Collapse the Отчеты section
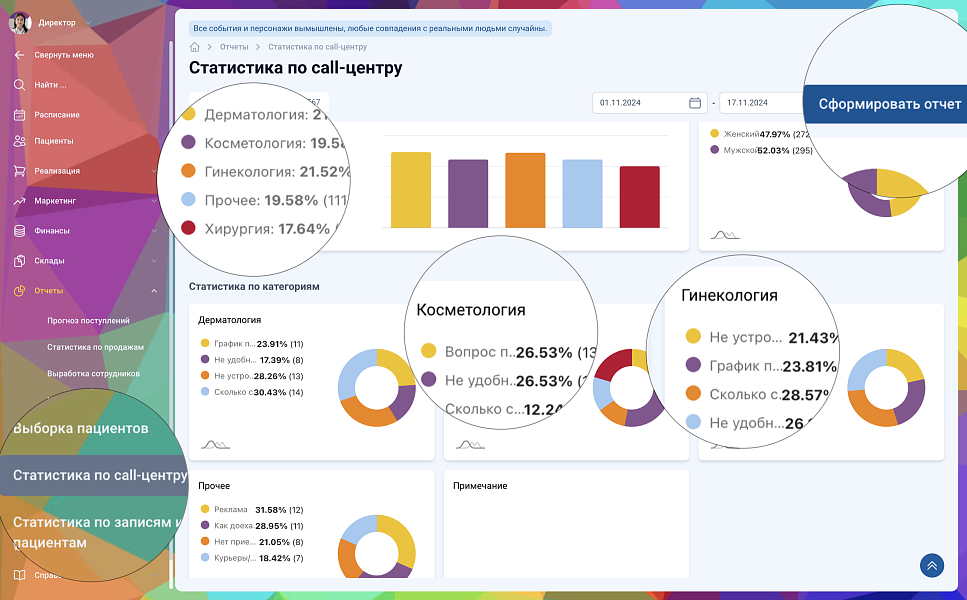This screenshot has height=600, width=967. pos(153,291)
